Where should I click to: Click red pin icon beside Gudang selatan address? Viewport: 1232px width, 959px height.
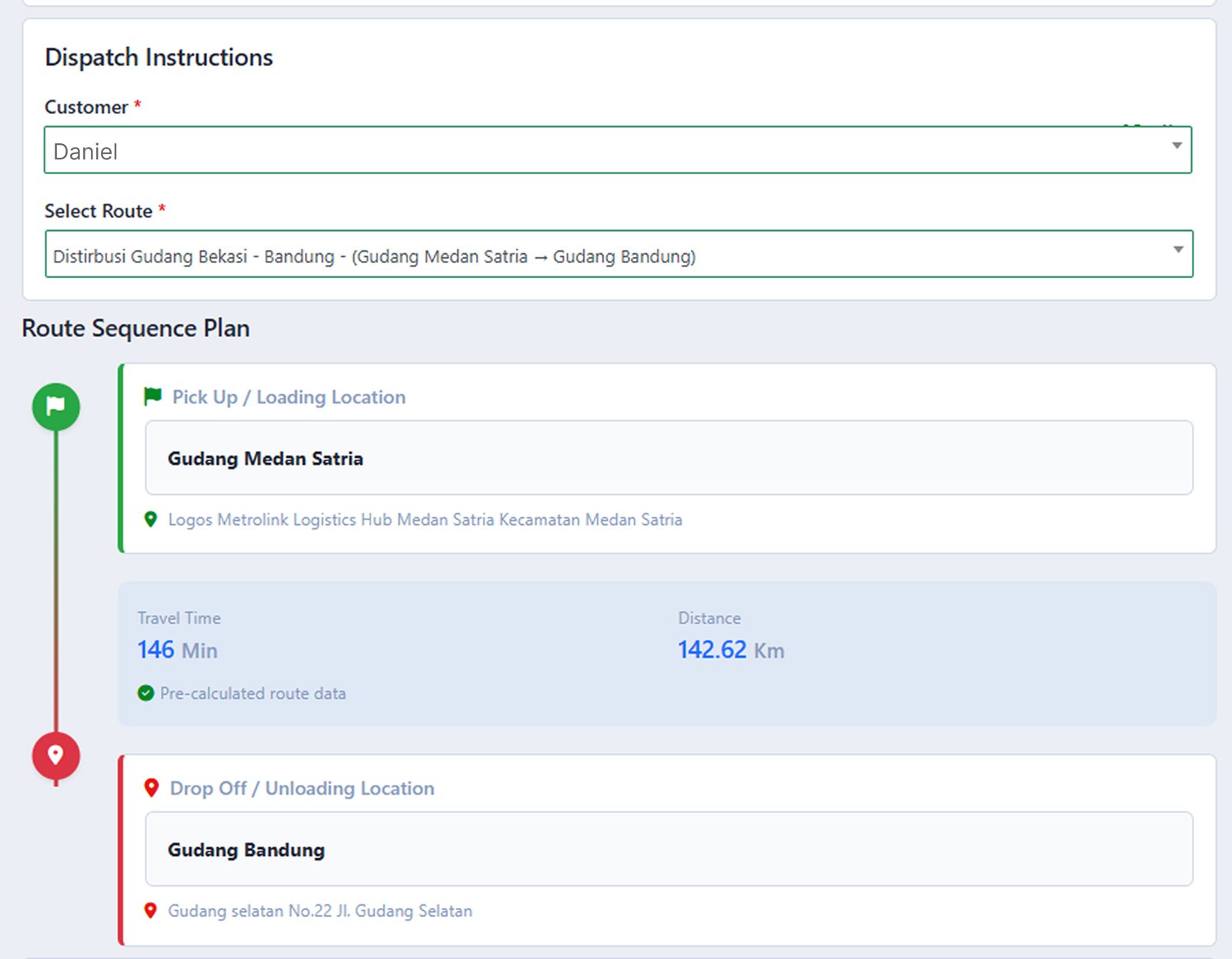151,911
